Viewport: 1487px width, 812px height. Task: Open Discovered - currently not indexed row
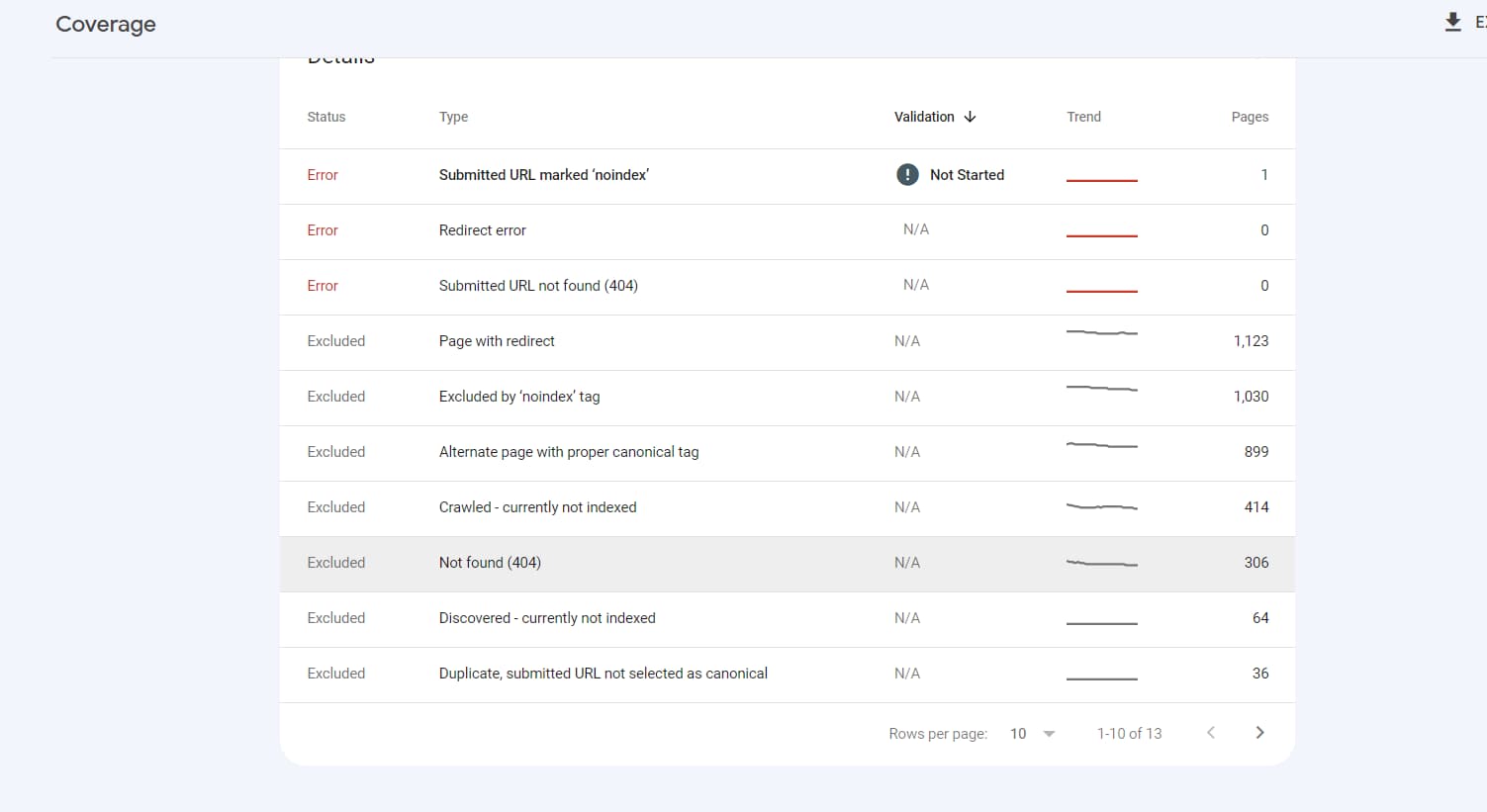(787, 619)
